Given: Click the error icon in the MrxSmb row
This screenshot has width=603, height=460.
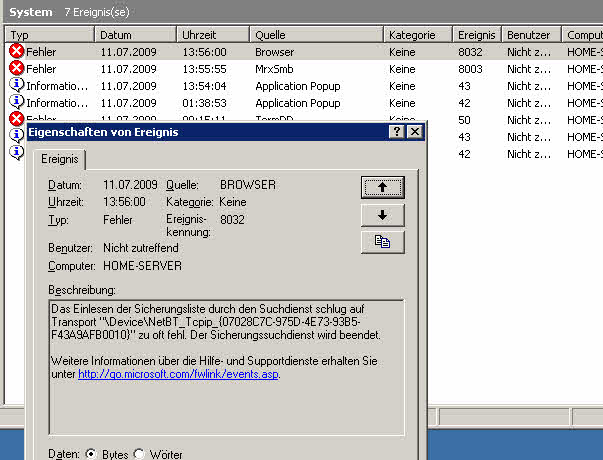Looking at the screenshot, I should (16, 68).
